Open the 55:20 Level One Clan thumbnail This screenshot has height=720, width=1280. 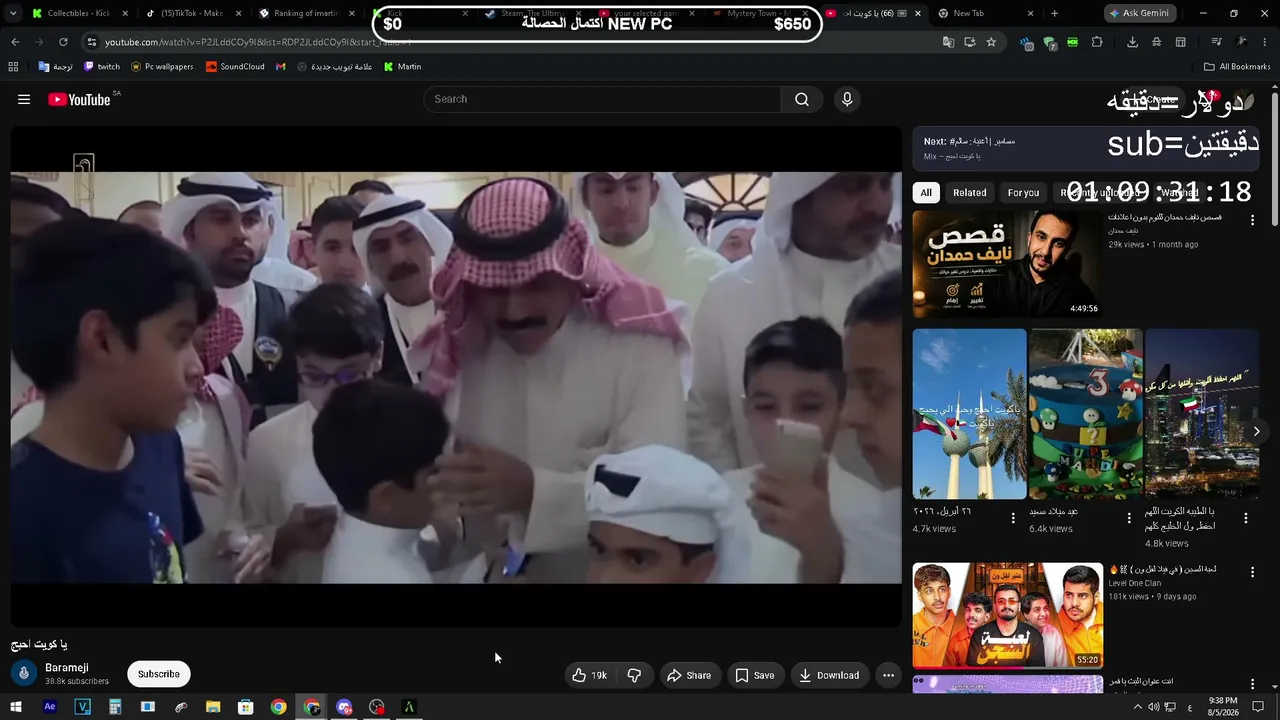coord(1007,616)
